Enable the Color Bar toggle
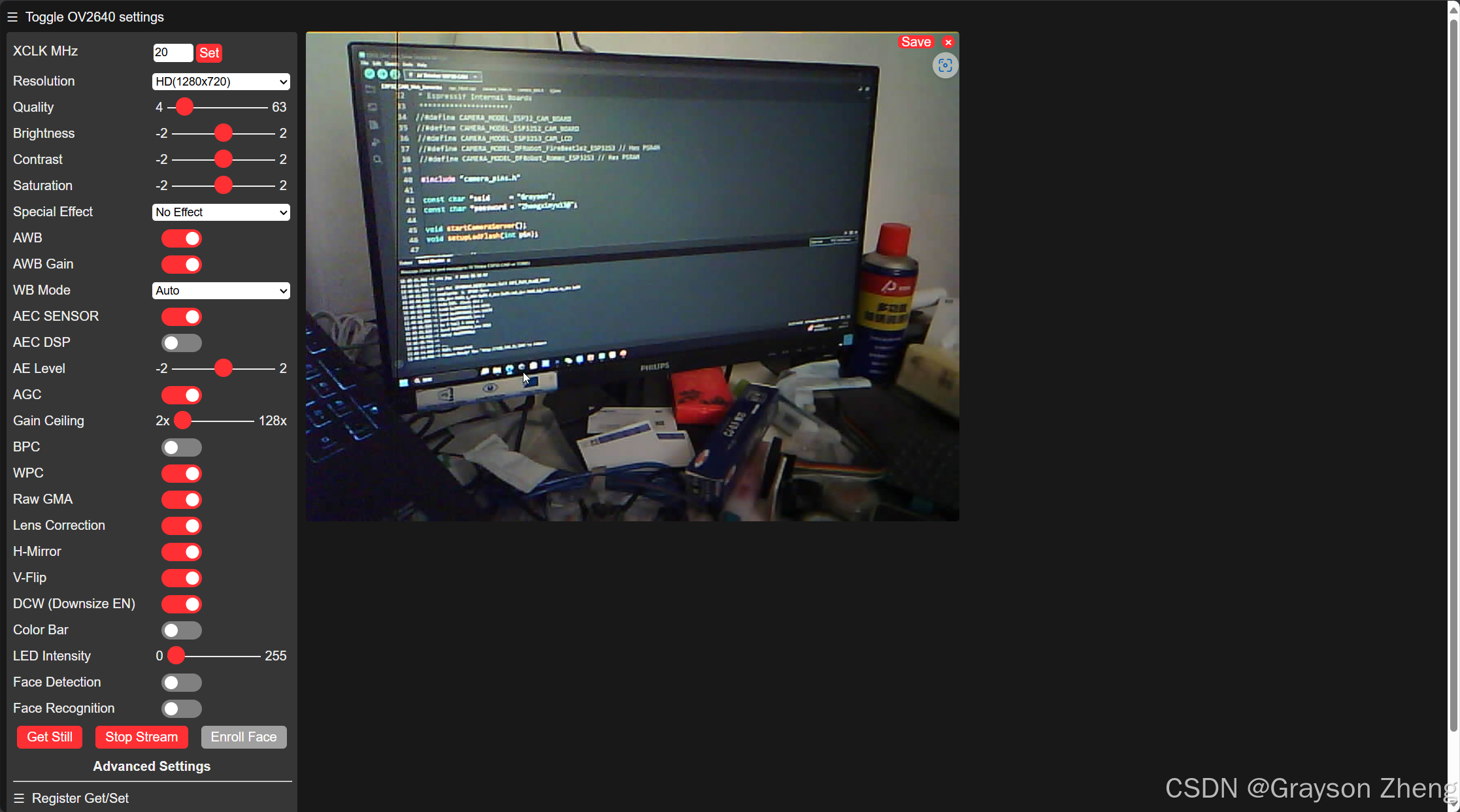The image size is (1460, 812). pos(182,630)
